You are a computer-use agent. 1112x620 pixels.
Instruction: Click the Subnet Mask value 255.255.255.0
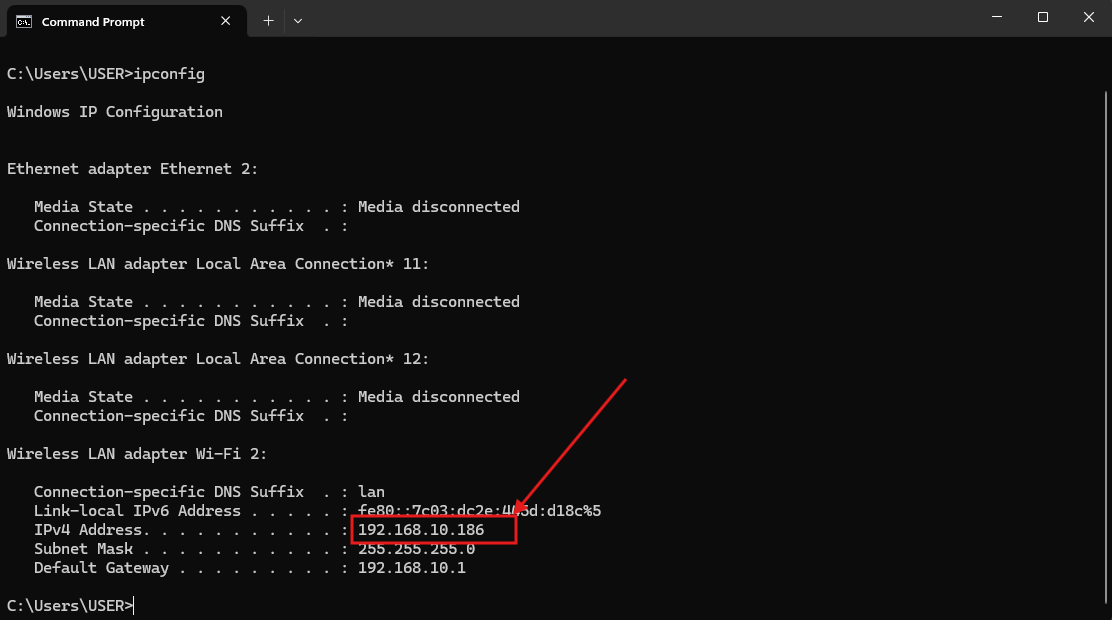pos(416,549)
